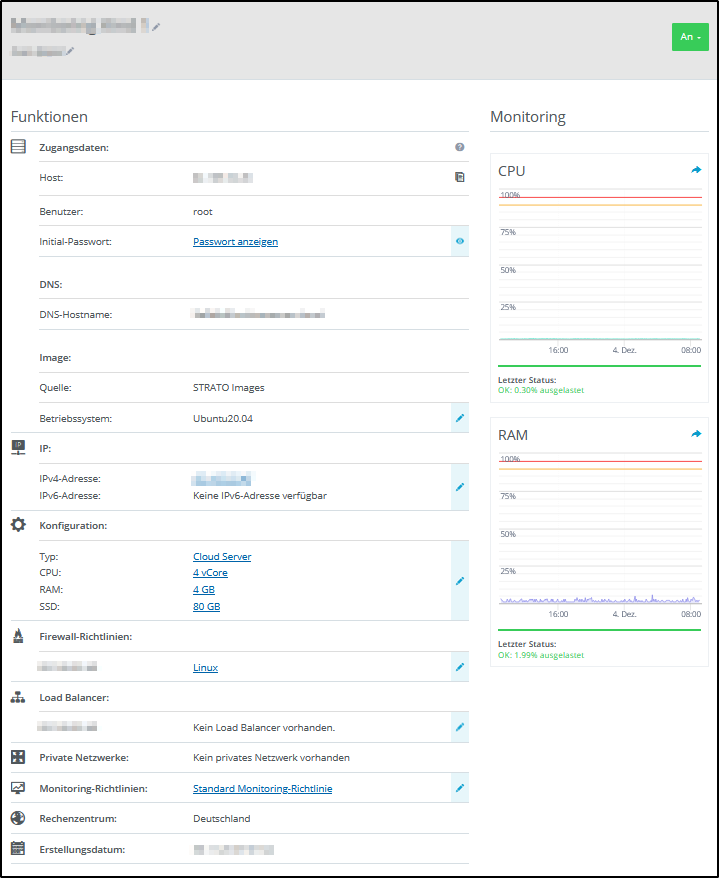The height and width of the screenshot is (878, 719).
Task: Click the '4 vCore' CPU link
Action: point(210,573)
